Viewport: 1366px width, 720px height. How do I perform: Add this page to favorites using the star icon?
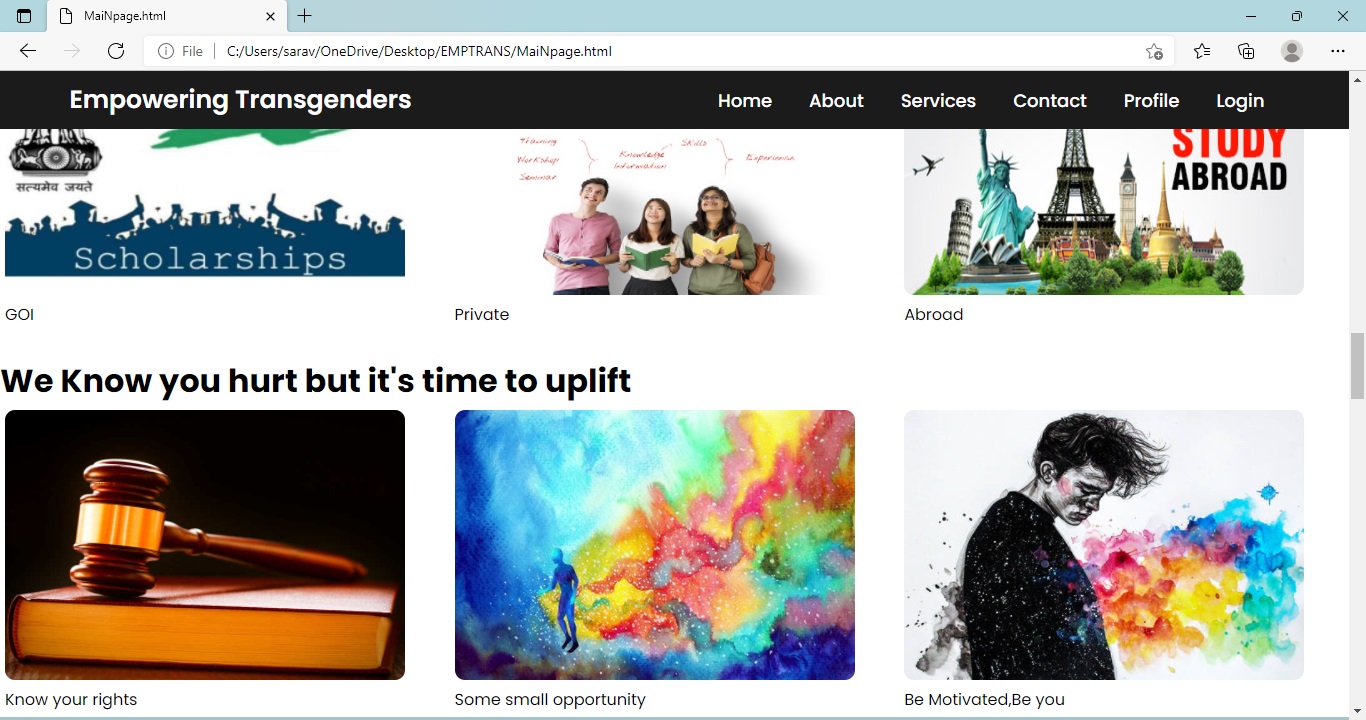coord(1154,51)
